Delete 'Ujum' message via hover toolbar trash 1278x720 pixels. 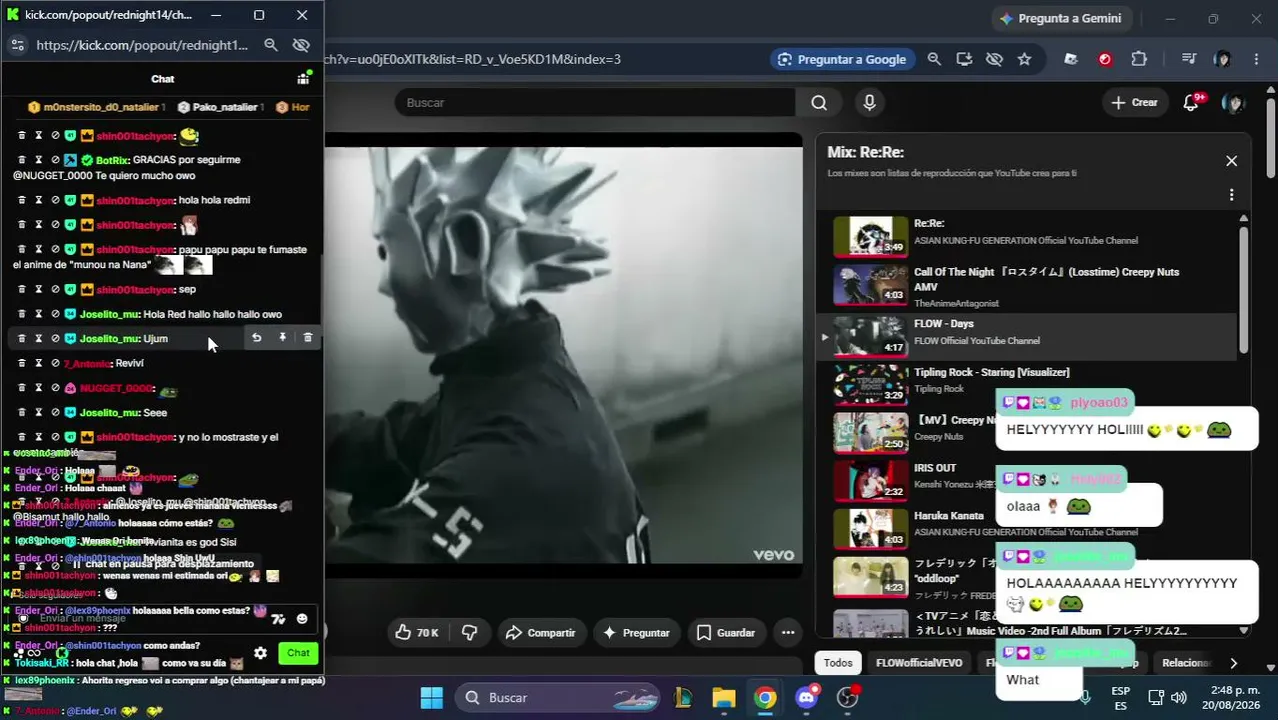point(307,338)
